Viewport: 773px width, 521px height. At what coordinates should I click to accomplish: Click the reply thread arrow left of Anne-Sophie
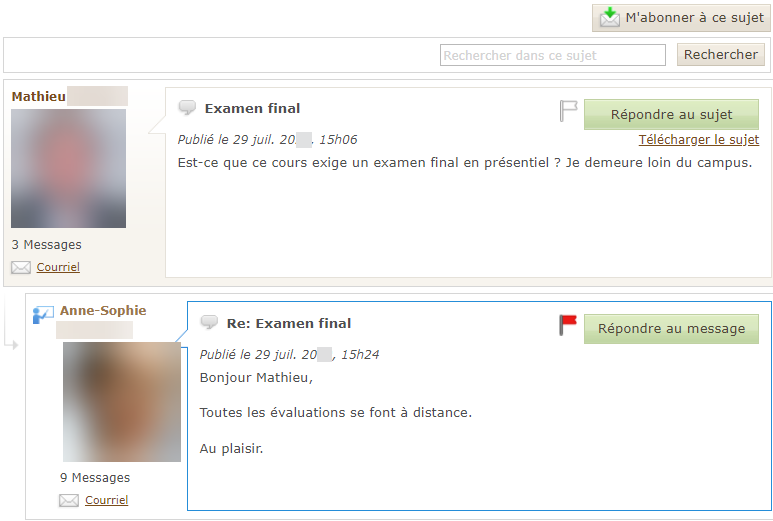click(11, 345)
